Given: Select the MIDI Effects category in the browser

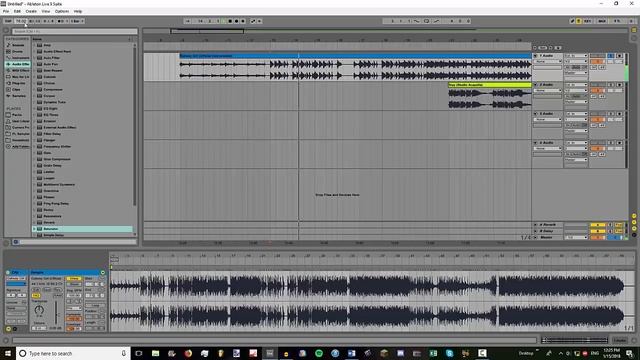Looking at the screenshot, I should (18, 70).
